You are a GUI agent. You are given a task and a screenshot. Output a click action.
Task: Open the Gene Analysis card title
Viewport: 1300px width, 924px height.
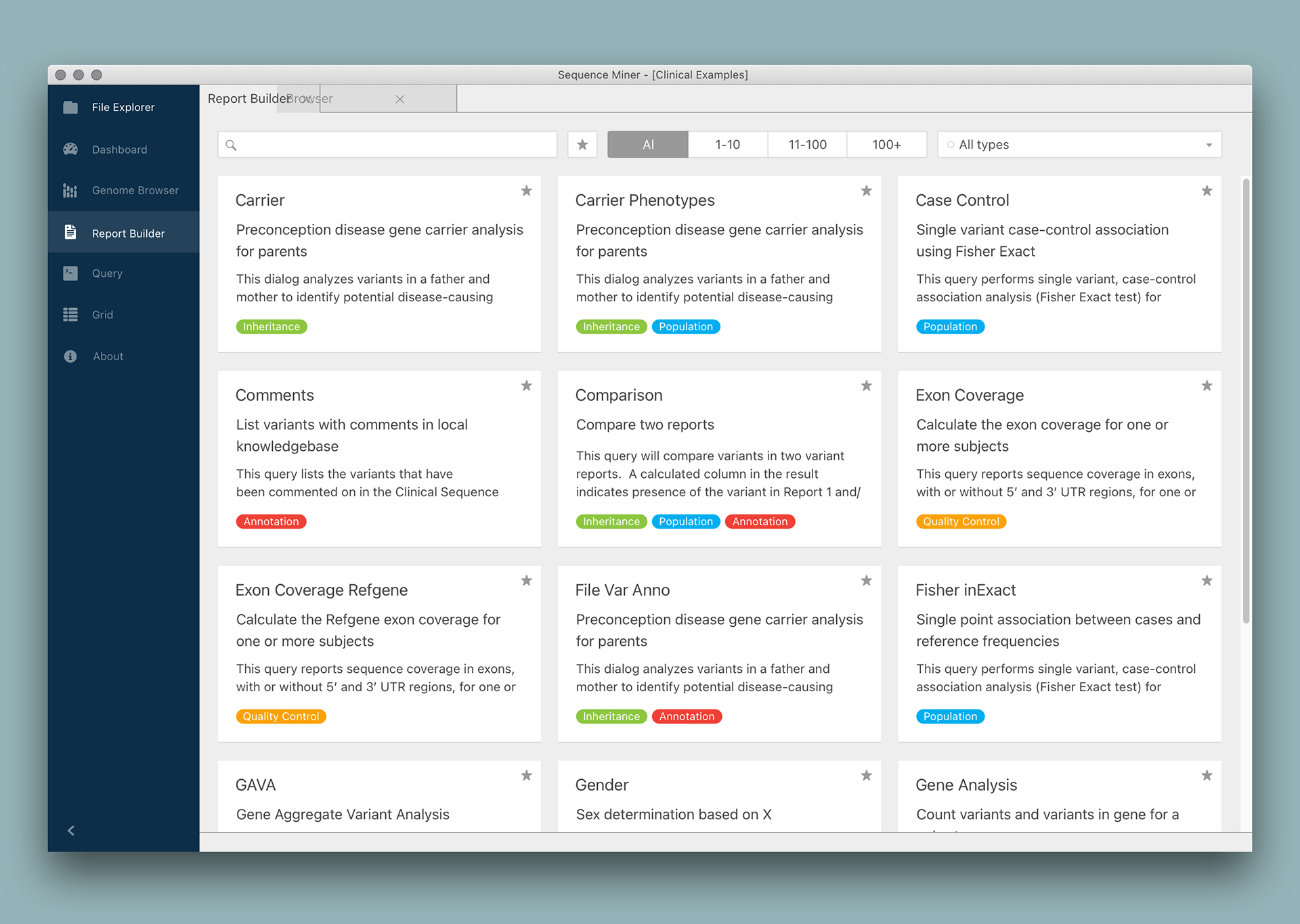[966, 785]
